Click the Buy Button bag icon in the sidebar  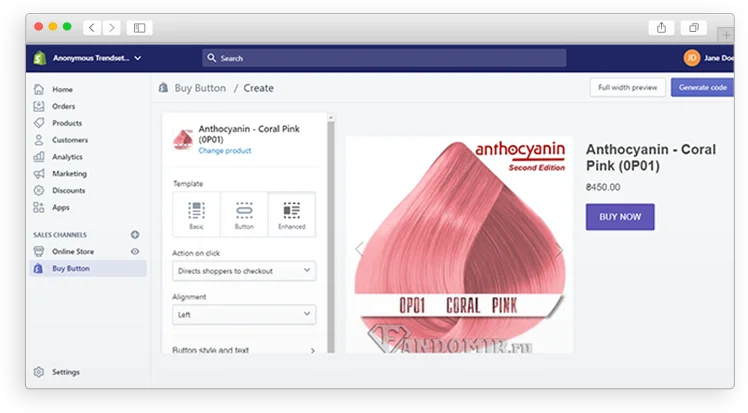39,268
